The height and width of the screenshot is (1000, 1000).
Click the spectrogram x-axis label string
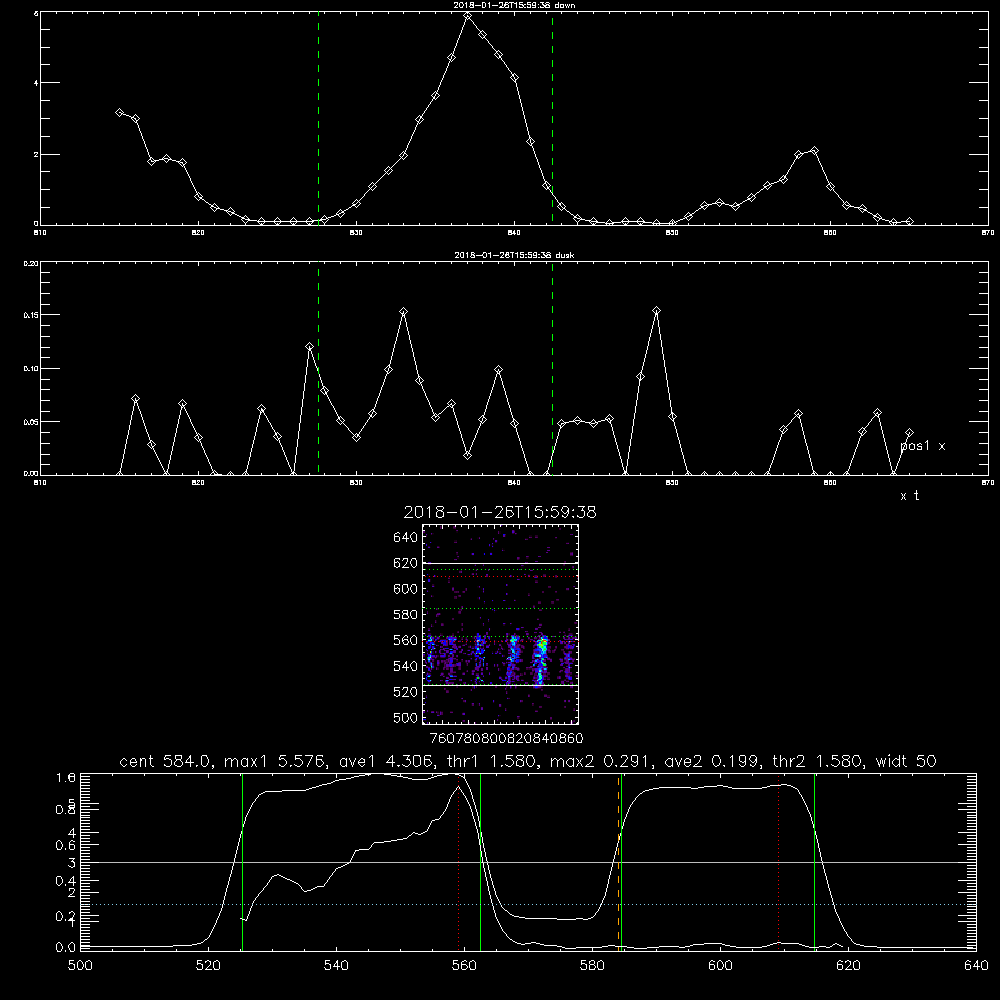coord(506,739)
